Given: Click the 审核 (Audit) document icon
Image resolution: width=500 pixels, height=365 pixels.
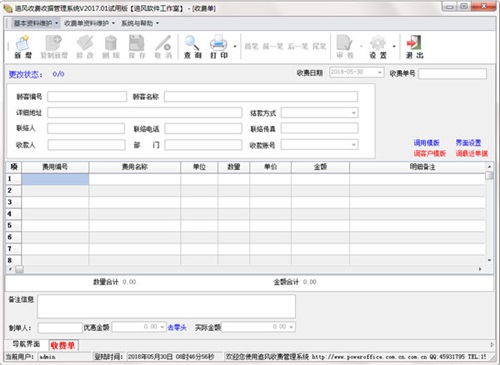Looking at the screenshot, I should pyautogui.click(x=345, y=47).
